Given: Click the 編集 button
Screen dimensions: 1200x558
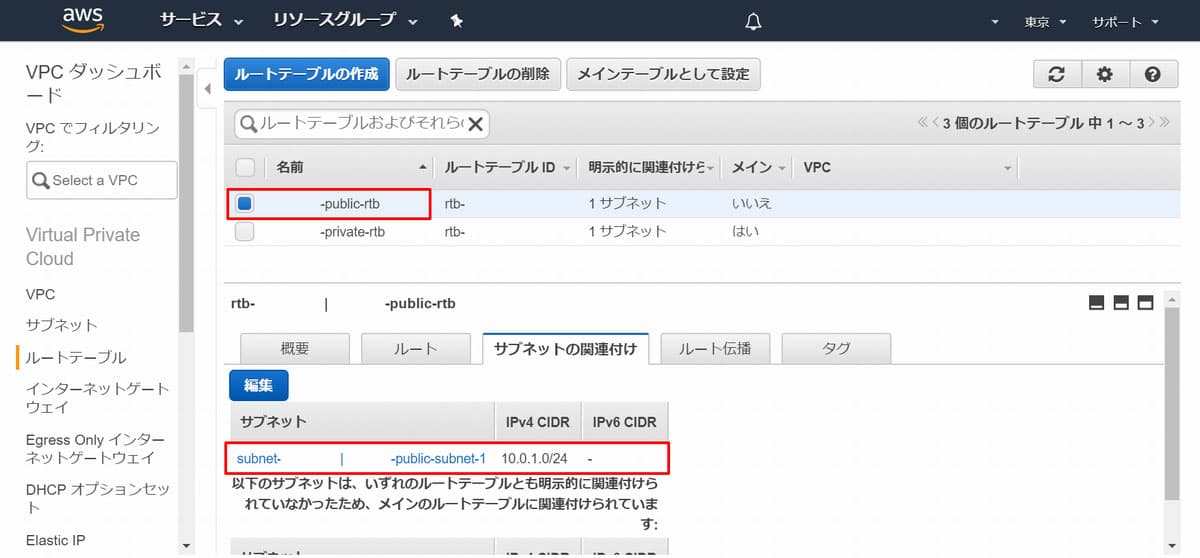Looking at the screenshot, I should tap(259, 385).
